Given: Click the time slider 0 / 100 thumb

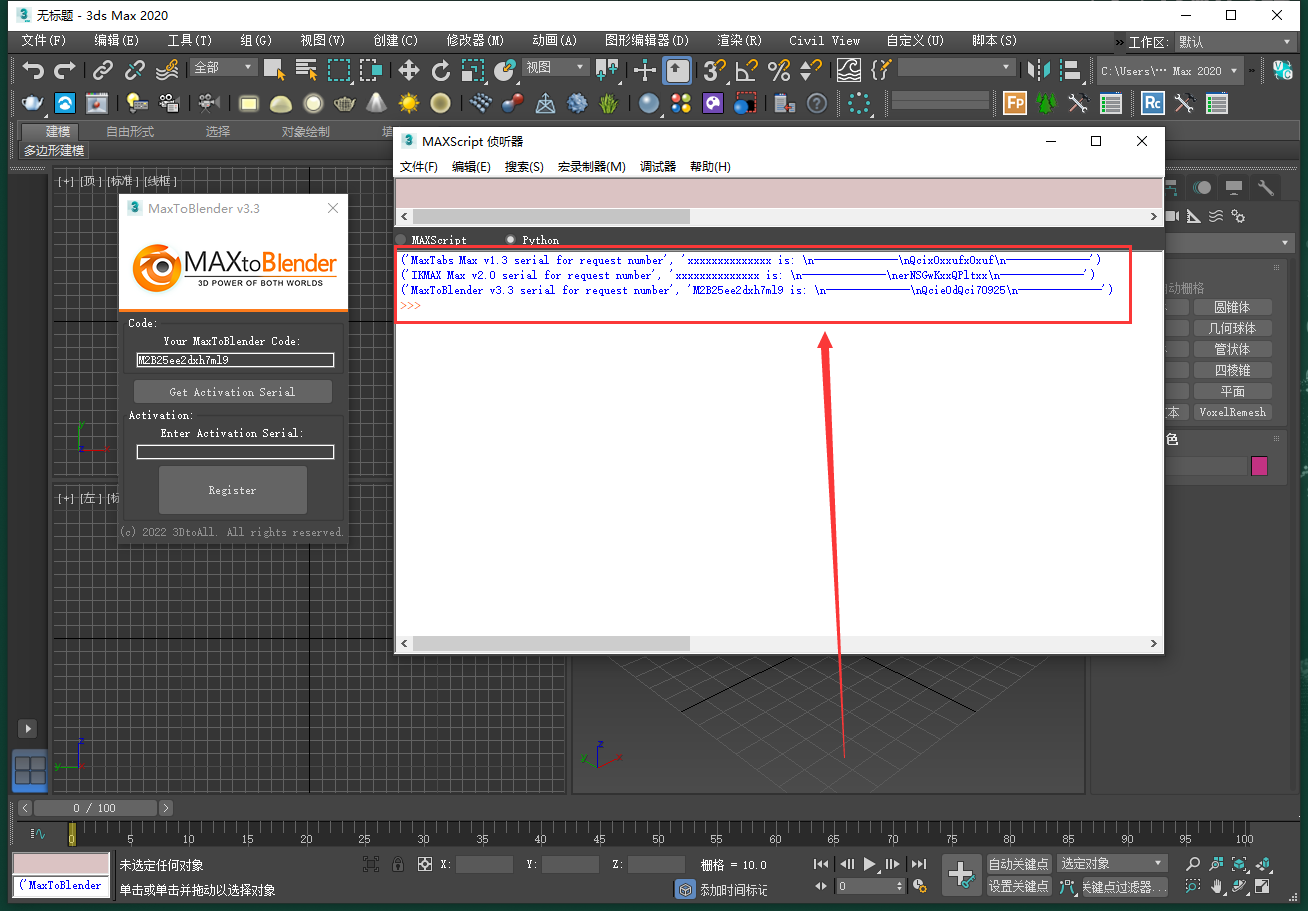Looking at the screenshot, I should 94,808.
